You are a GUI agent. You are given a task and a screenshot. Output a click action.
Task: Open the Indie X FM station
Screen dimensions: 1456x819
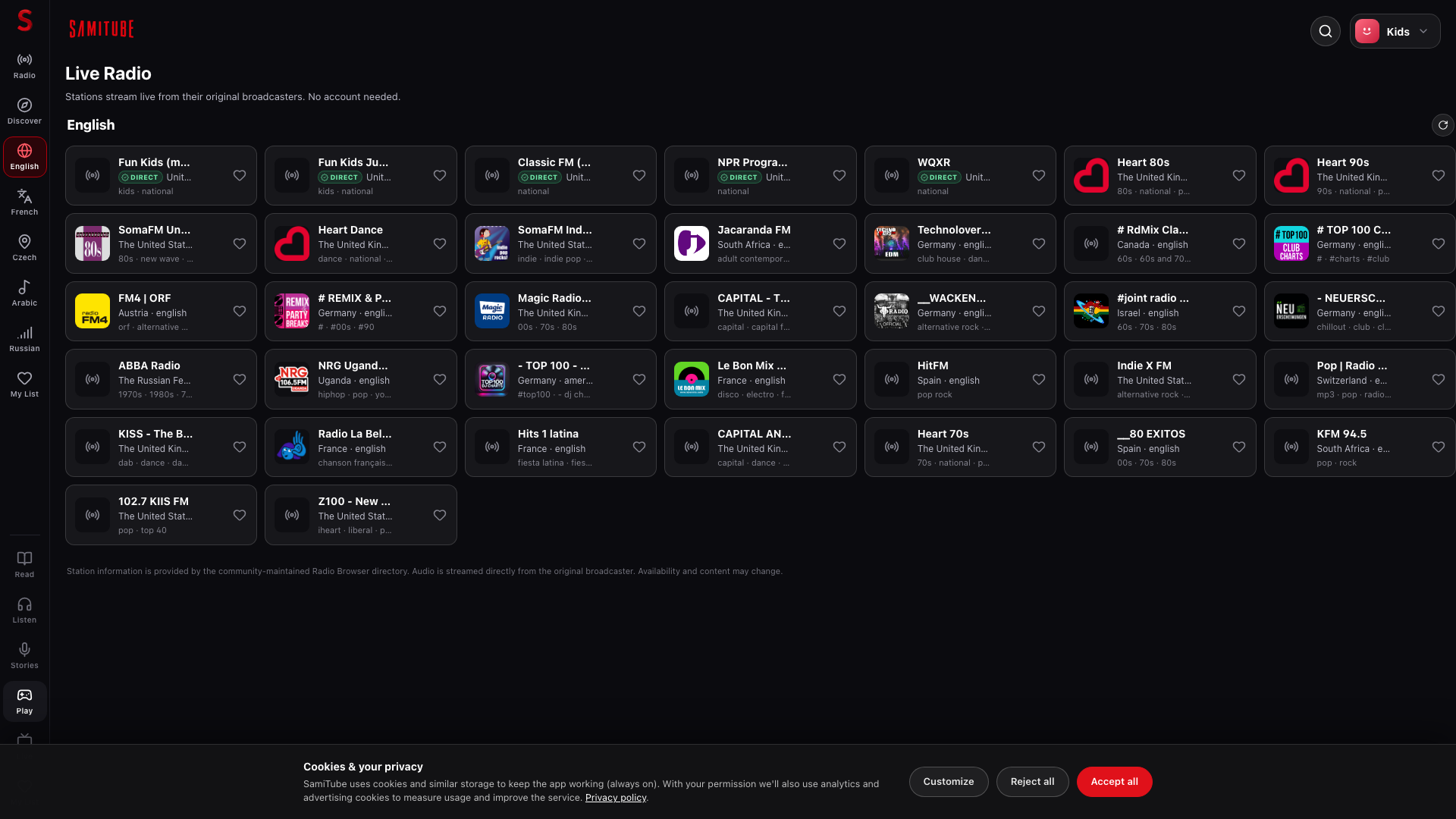click(x=1159, y=379)
